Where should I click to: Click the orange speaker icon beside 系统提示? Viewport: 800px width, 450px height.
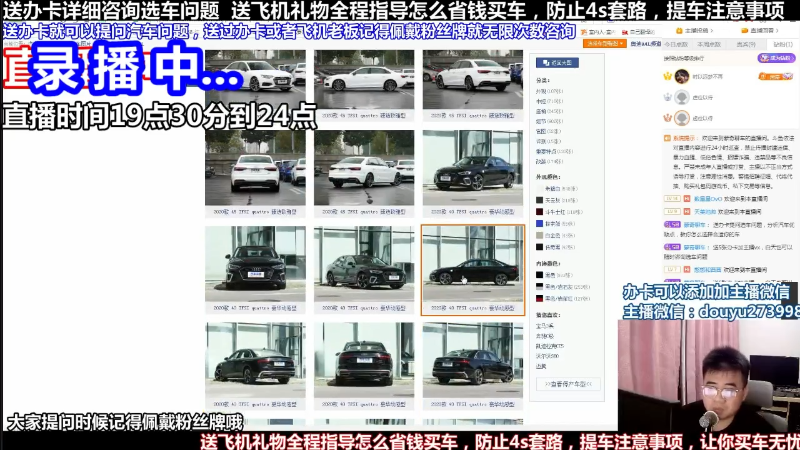[667, 138]
